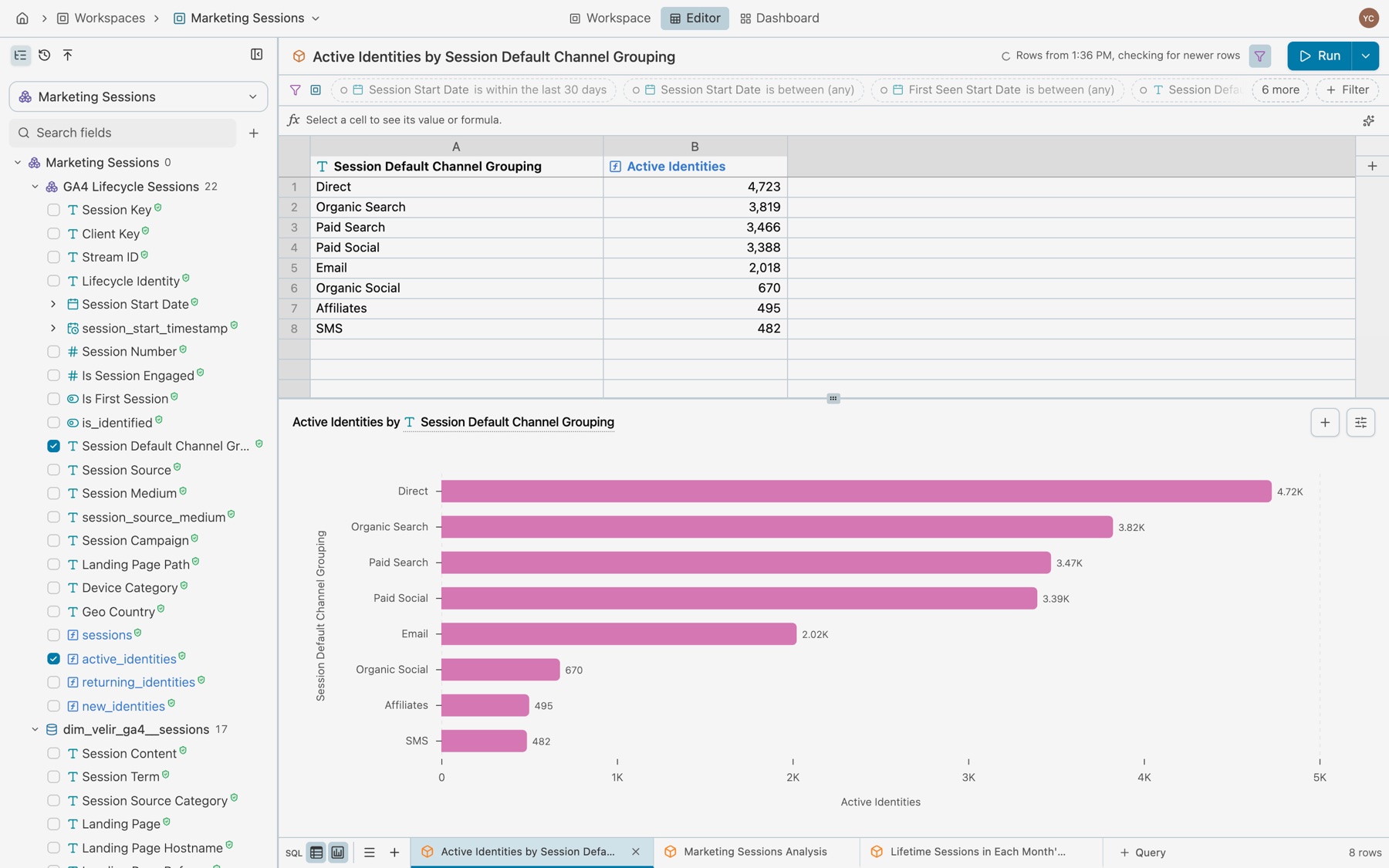This screenshot has height=868, width=1389.
Task: Open the YC user avatar
Action: click(1368, 18)
